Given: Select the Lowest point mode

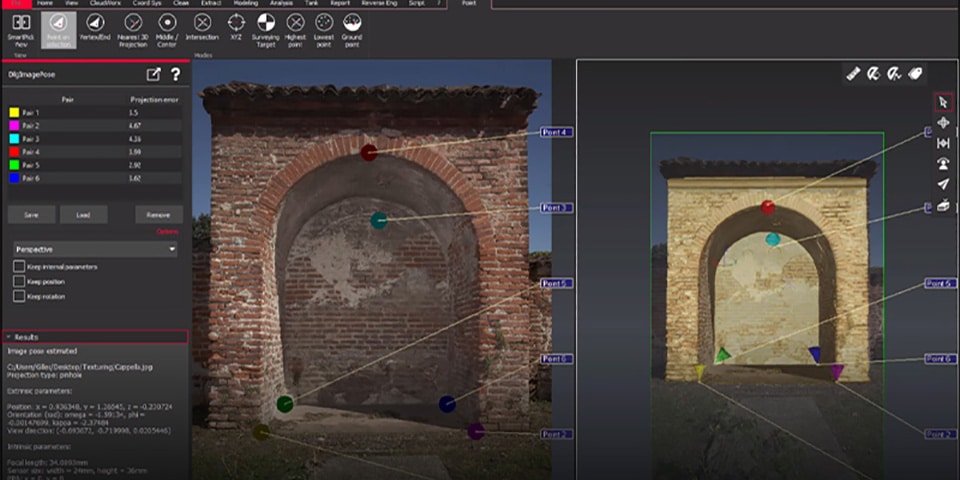Looking at the screenshot, I should point(324,30).
